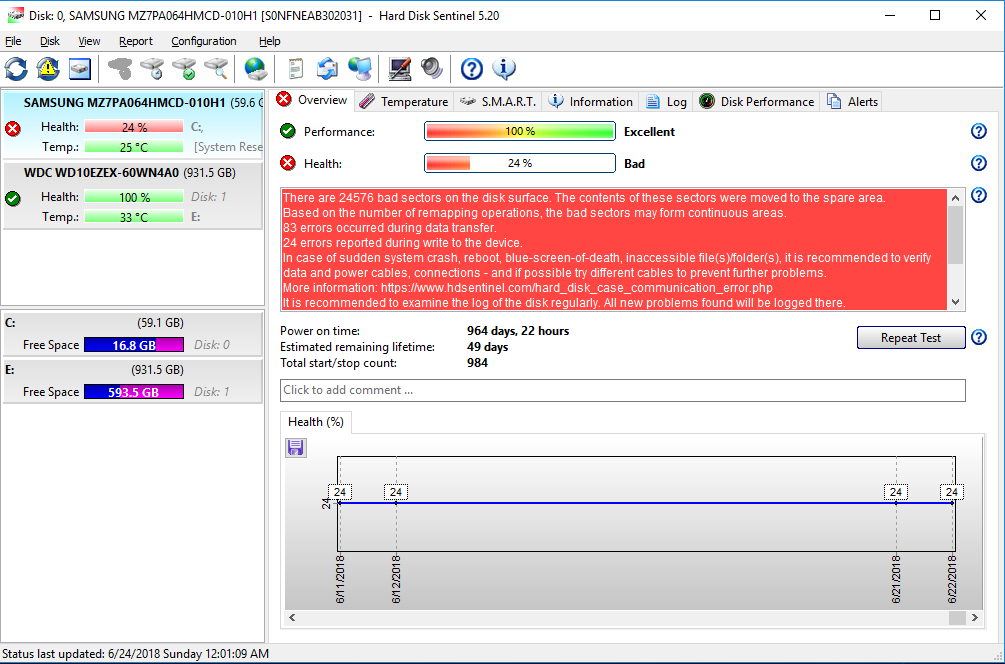Click the 6/12/2018 data point on graph
The width and height of the screenshot is (1005, 664).
pyautogui.click(x=396, y=503)
